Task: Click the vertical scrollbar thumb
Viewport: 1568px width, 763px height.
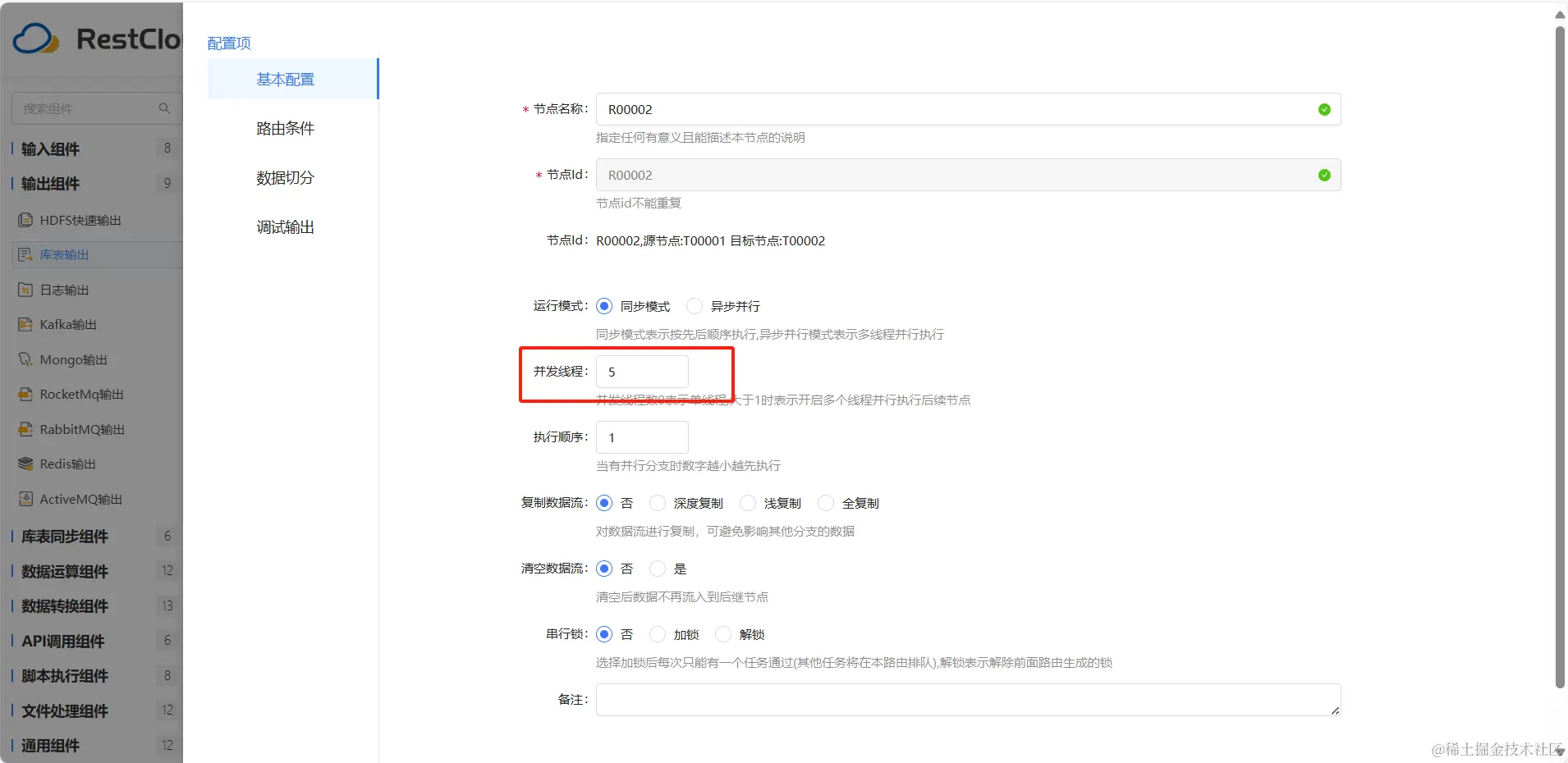Action: click(x=1560, y=357)
